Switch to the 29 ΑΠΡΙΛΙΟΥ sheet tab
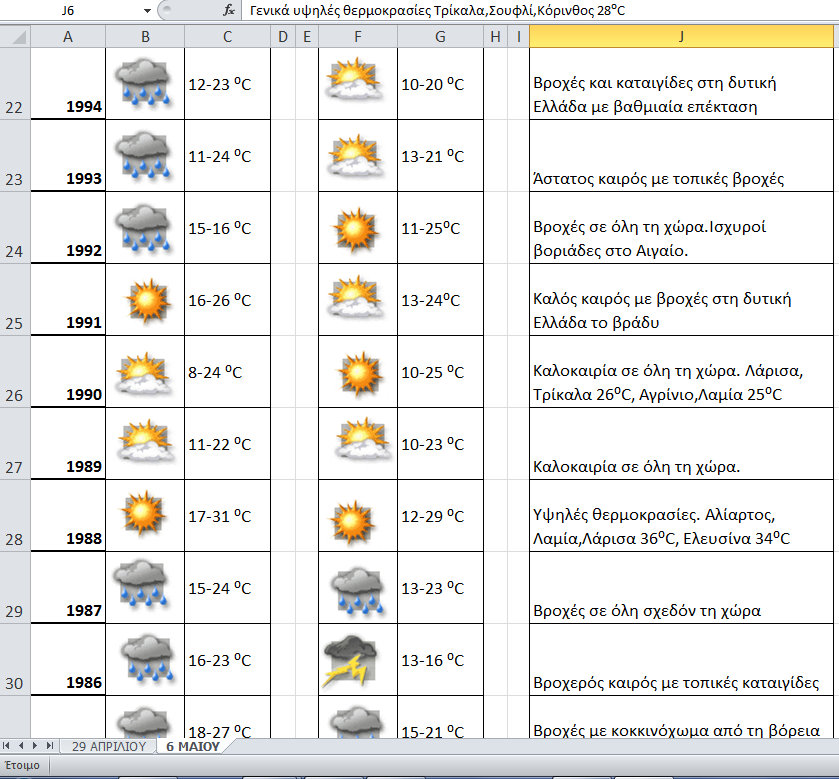 pyautogui.click(x=108, y=746)
